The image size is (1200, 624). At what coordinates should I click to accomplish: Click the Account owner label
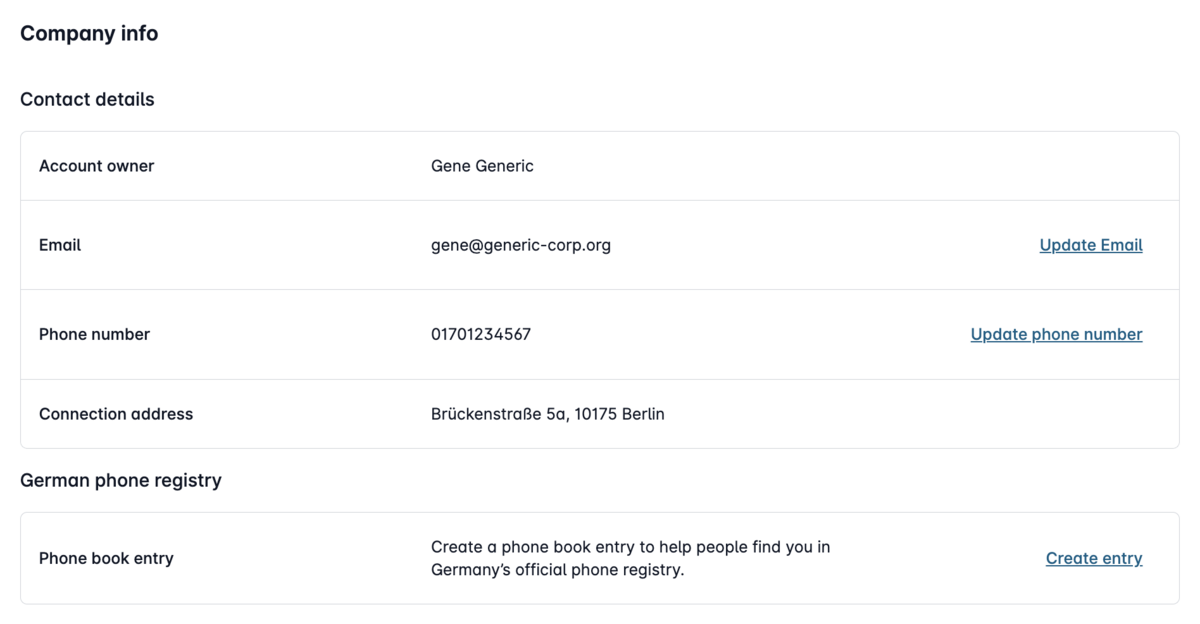pyautogui.click(x=96, y=166)
